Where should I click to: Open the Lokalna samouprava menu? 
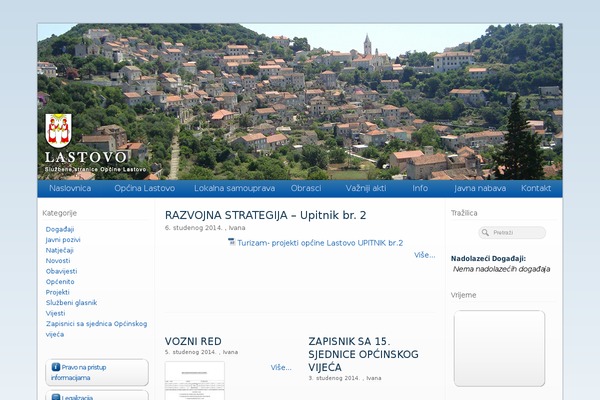pos(235,188)
